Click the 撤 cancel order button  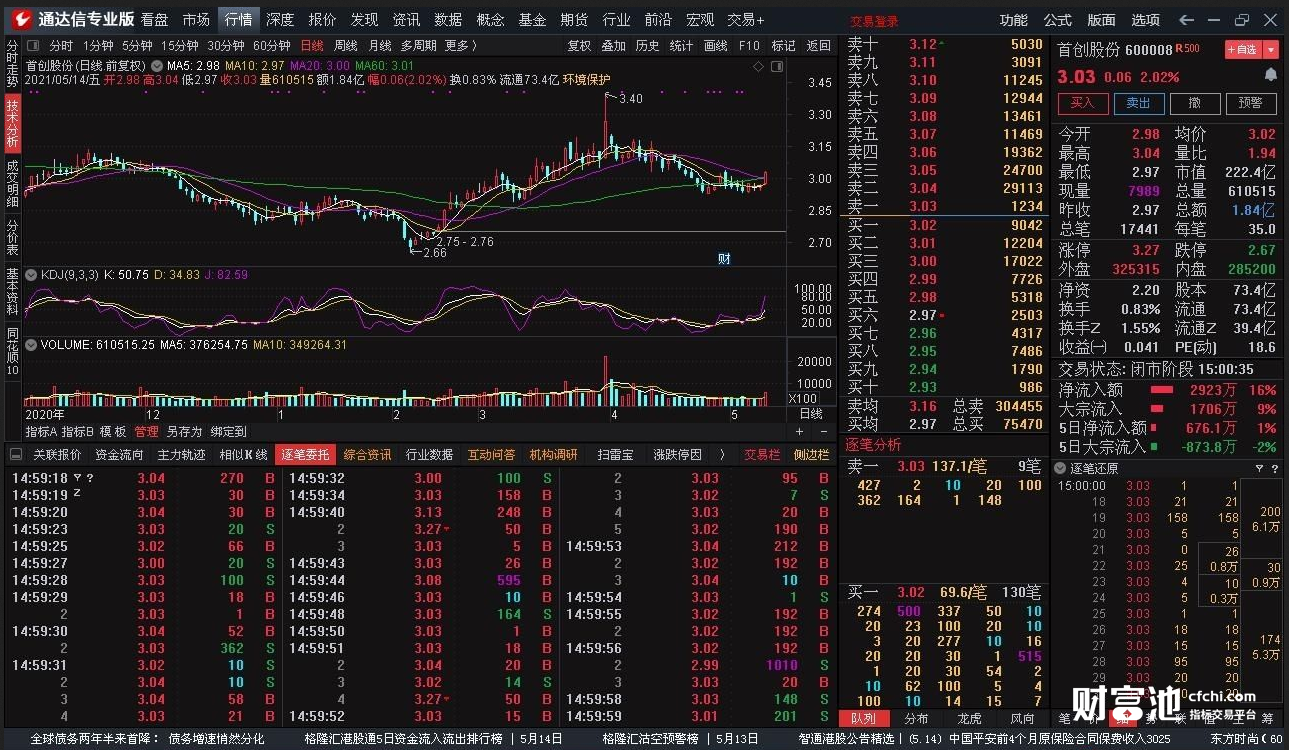pos(1194,103)
